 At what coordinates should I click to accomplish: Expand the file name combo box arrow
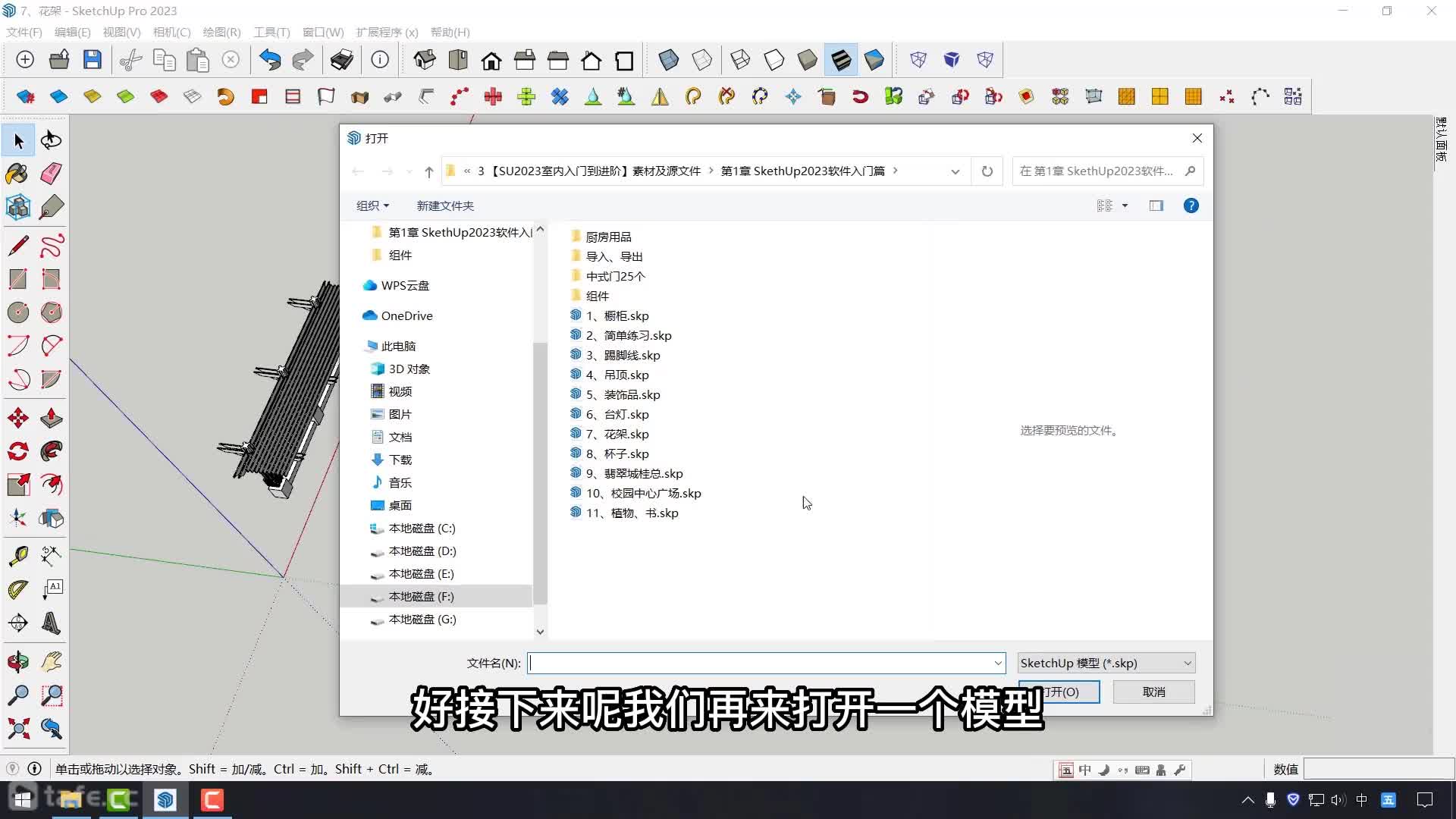click(998, 664)
